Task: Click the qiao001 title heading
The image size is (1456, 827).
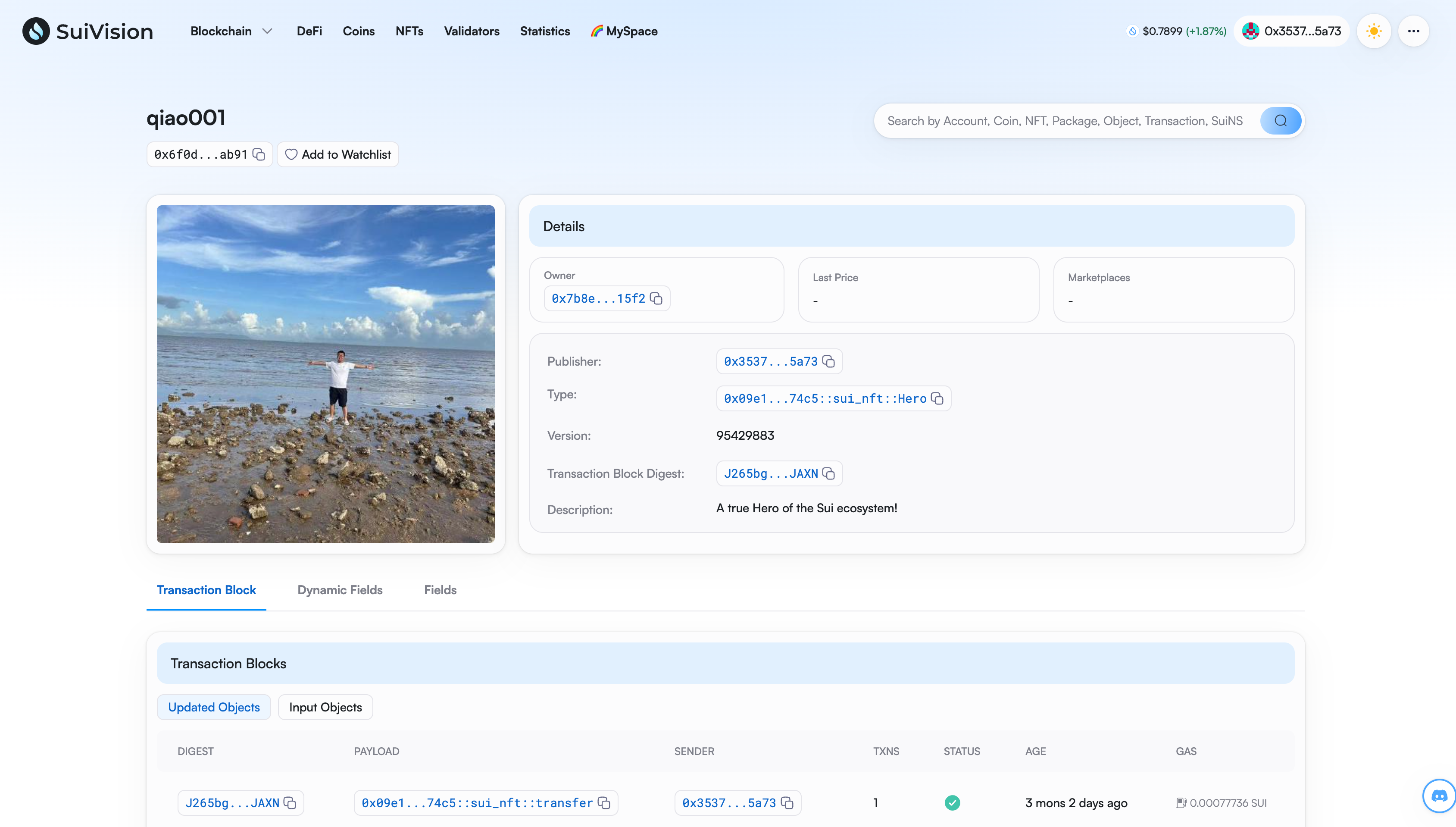Action: (x=186, y=118)
